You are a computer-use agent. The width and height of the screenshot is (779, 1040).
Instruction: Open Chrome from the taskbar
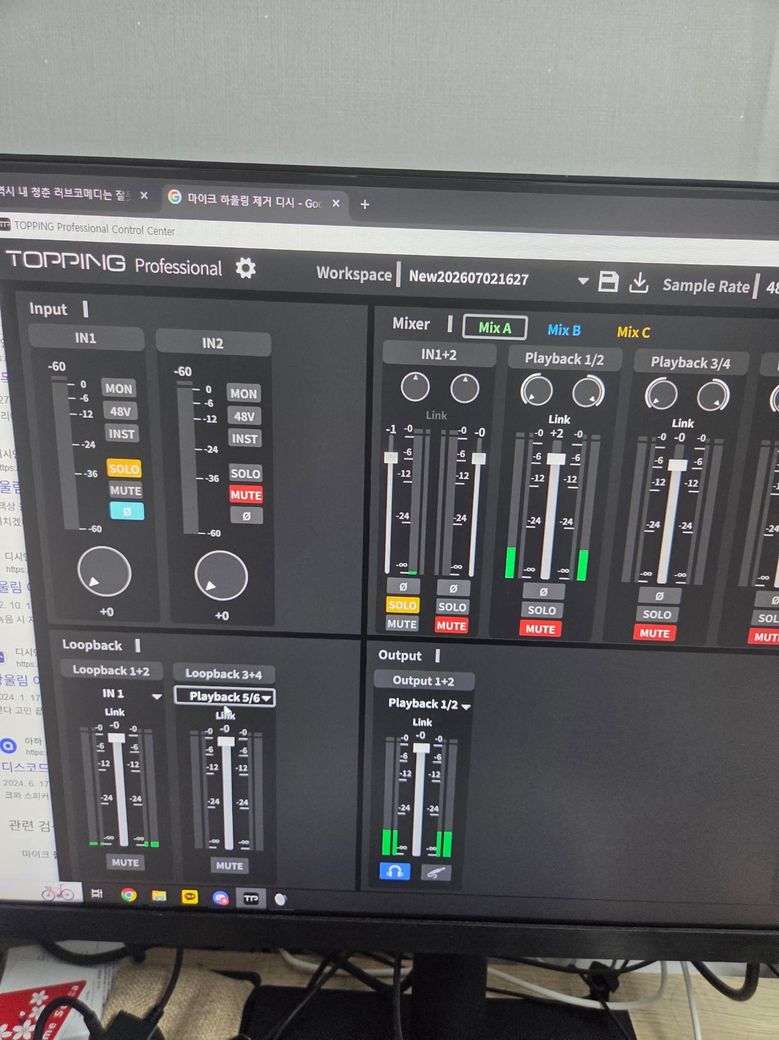(129, 895)
